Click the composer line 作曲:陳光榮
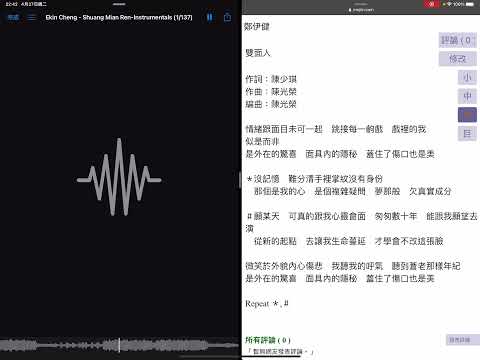The image size is (480, 360). [271, 92]
